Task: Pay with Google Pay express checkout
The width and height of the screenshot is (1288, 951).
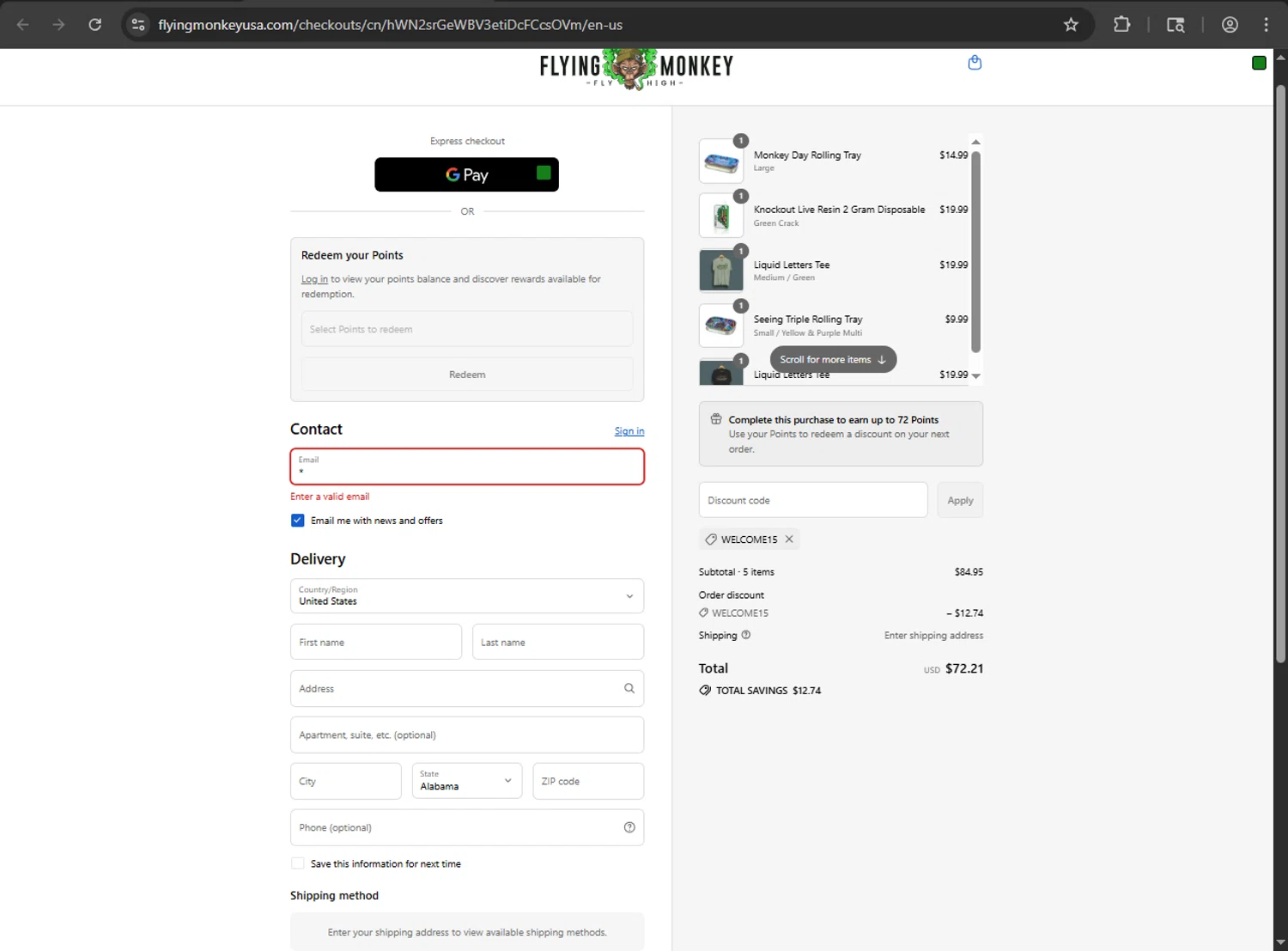Action: [467, 174]
